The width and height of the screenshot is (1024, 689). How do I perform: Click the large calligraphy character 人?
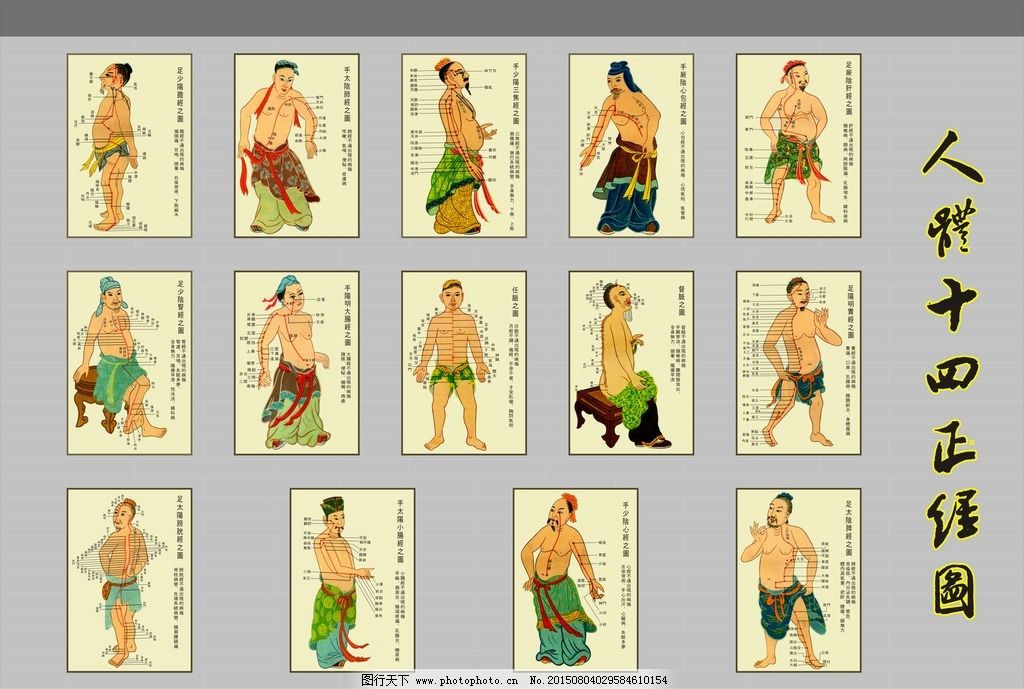coord(952,157)
